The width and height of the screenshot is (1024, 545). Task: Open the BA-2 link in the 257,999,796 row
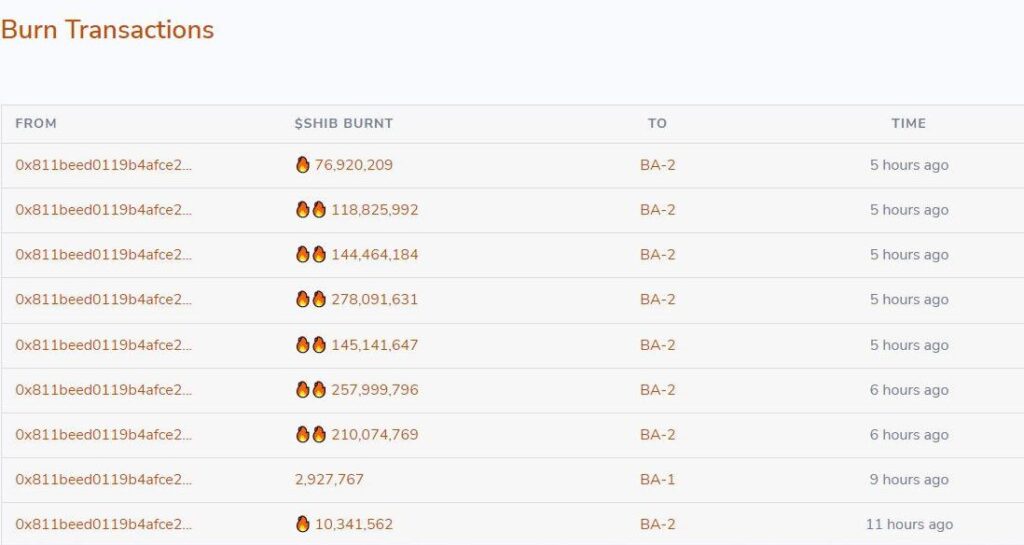point(658,390)
